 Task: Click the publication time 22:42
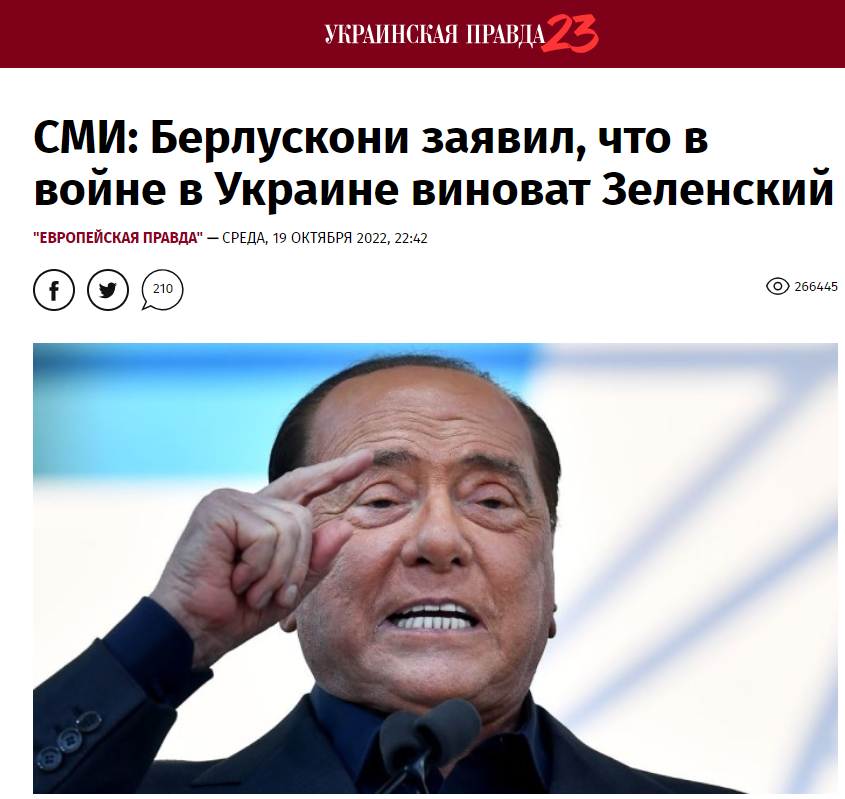pos(411,238)
